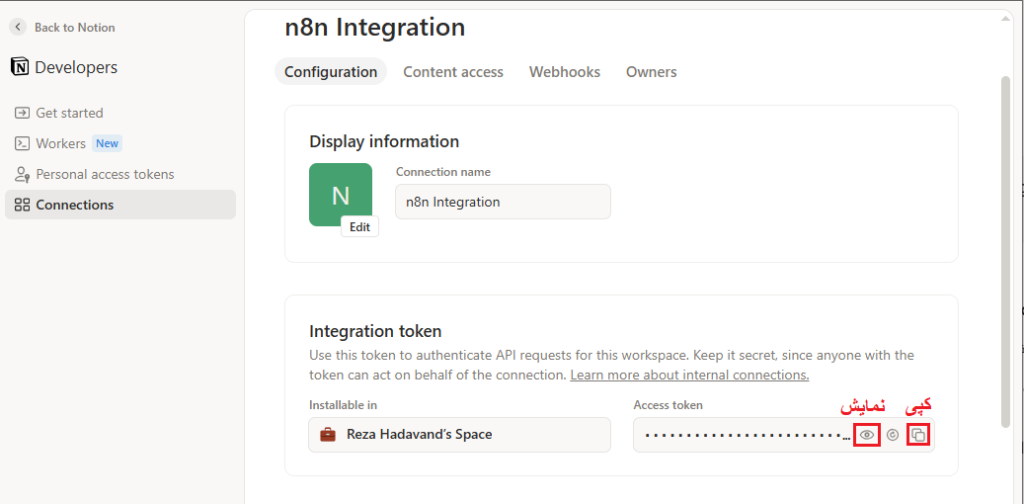
Task: Open Learn more about internal connections link
Action: pyautogui.click(x=690, y=375)
